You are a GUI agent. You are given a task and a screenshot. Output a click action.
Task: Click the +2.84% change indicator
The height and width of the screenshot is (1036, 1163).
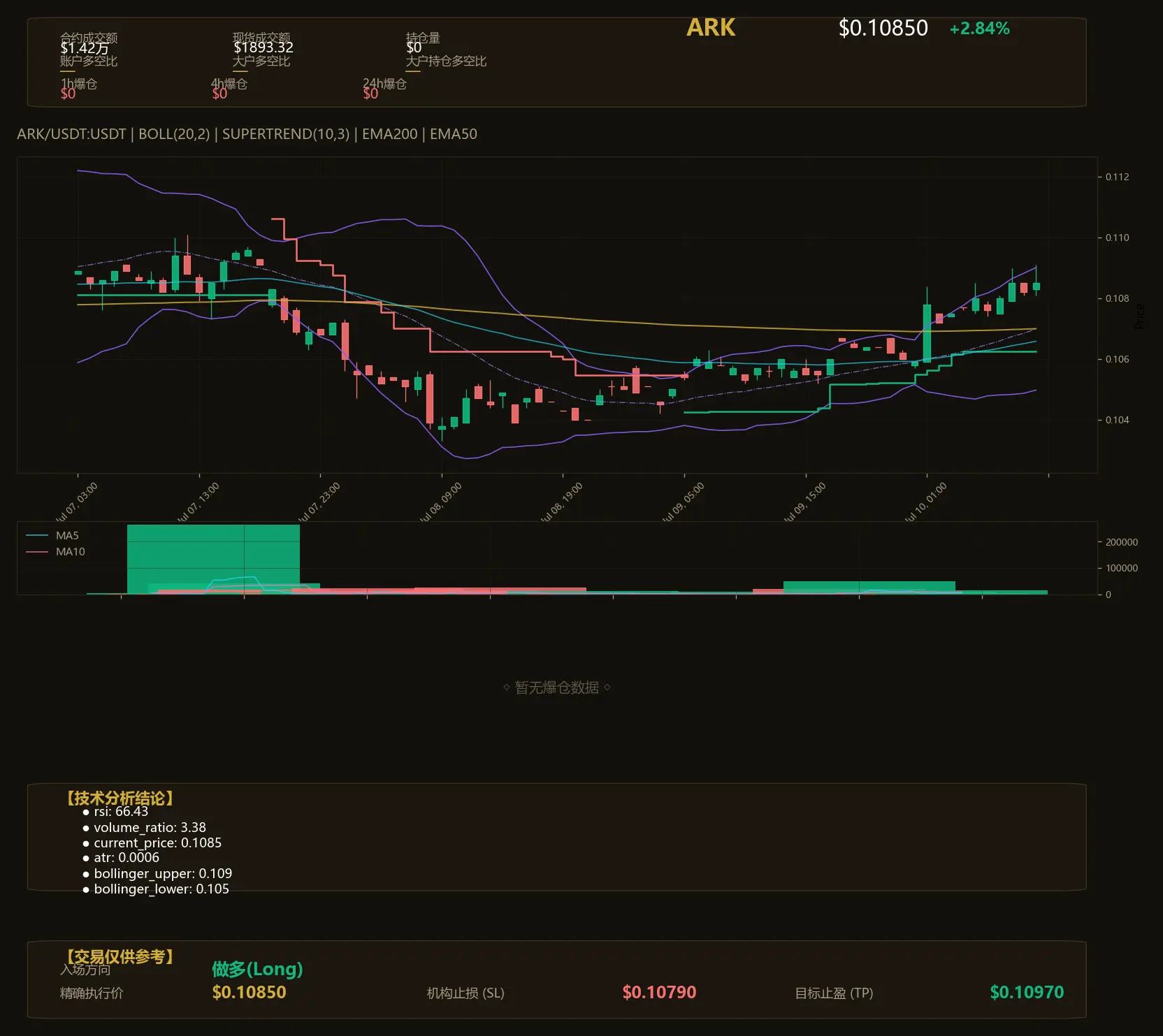point(979,29)
